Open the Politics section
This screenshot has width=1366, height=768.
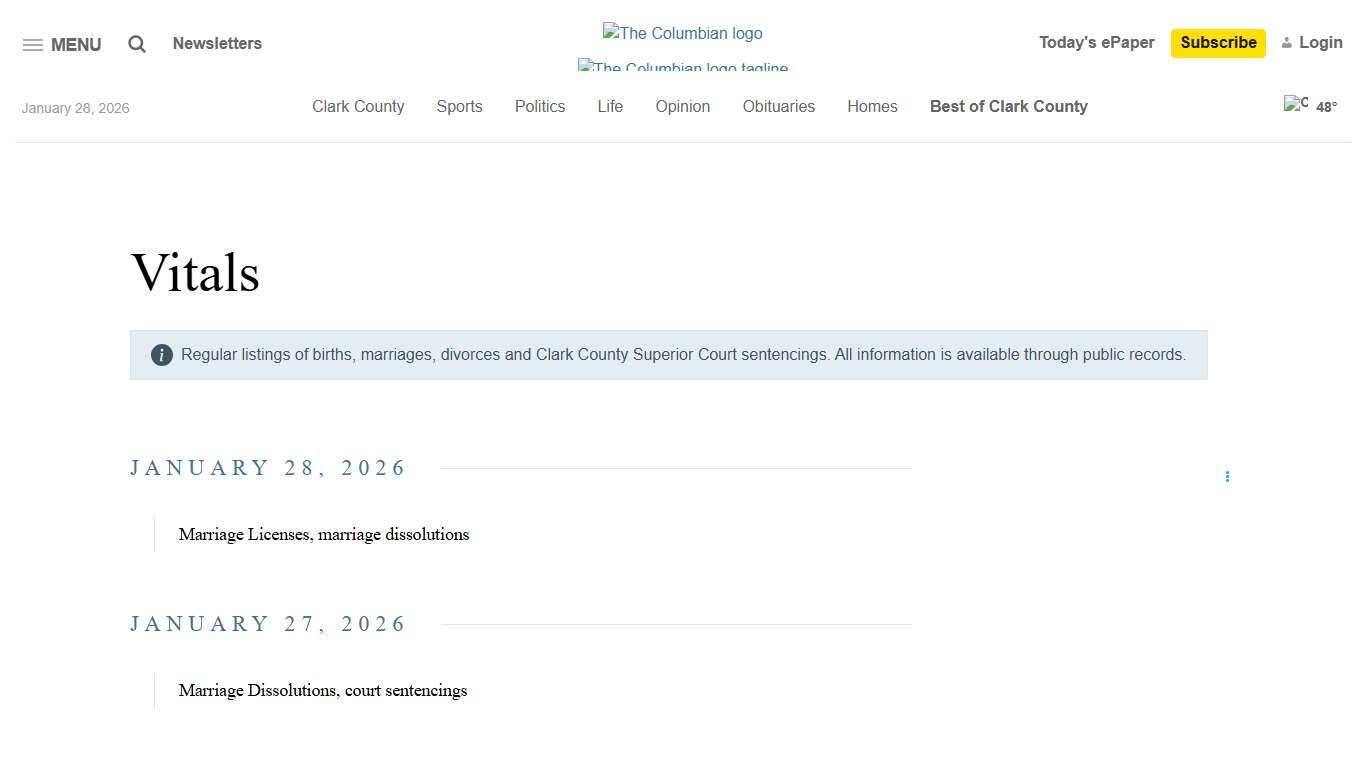(540, 106)
